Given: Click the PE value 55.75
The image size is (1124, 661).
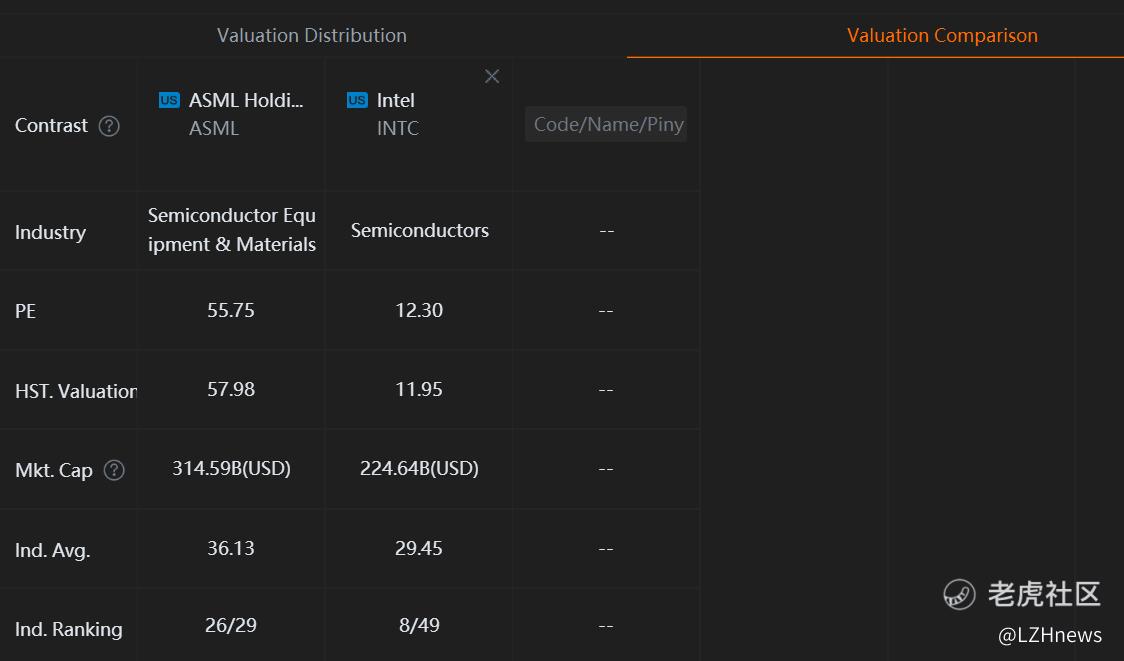Looking at the screenshot, I should point(231,310).
